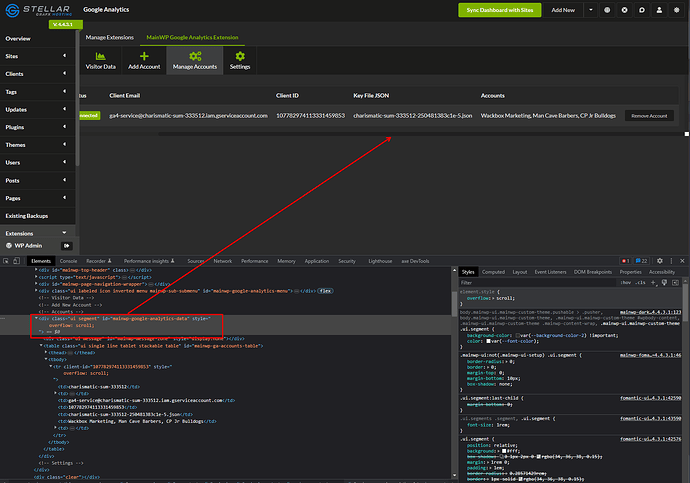Open the Accessibility pane tab
This screenshot has width=690, height=483.
click(662, 272)
